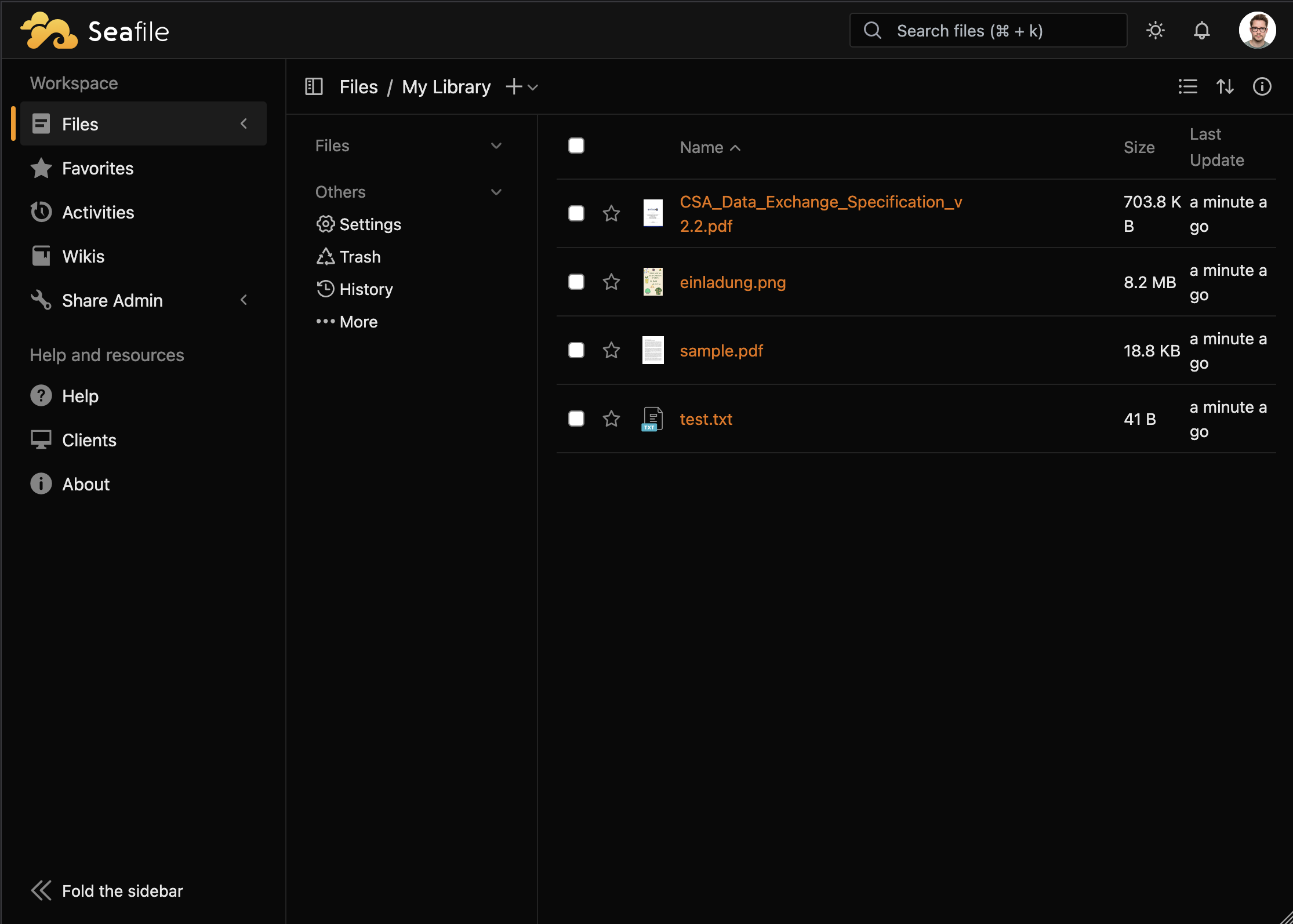Screen dimensions: 1293x924
Task: Check the select-all files checkbox
Action: coord(576,145)
